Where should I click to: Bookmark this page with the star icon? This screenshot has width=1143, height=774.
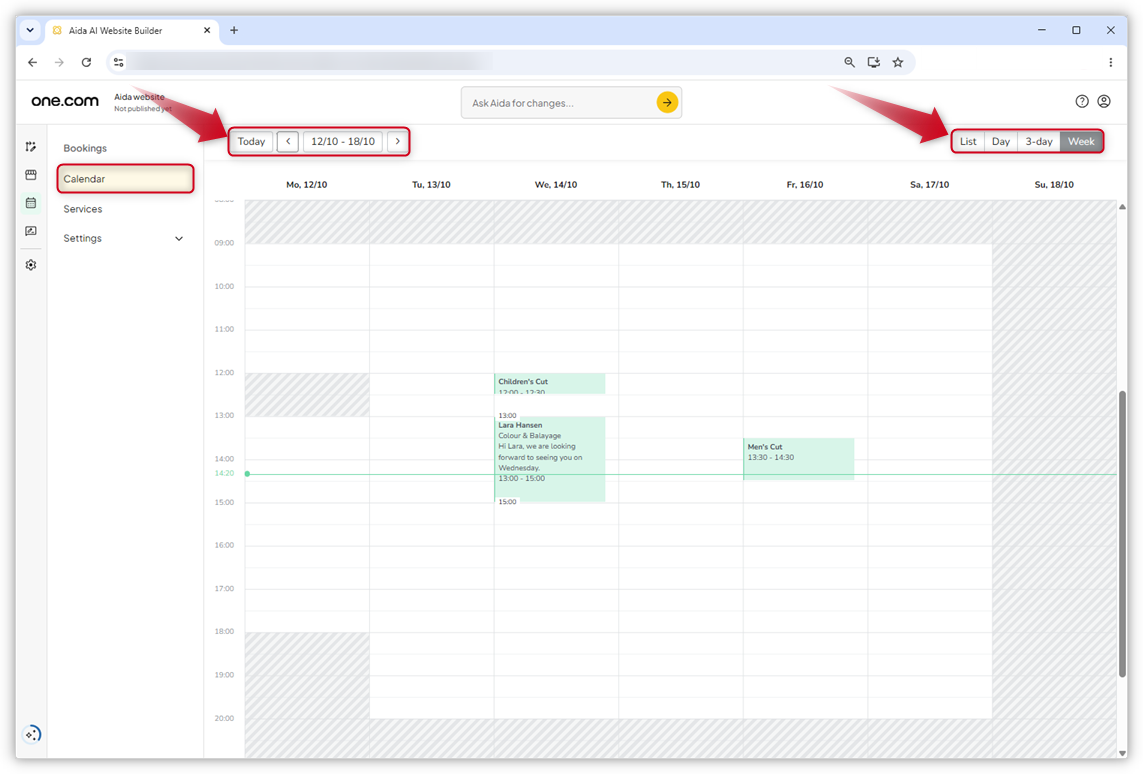click(897, 63)
